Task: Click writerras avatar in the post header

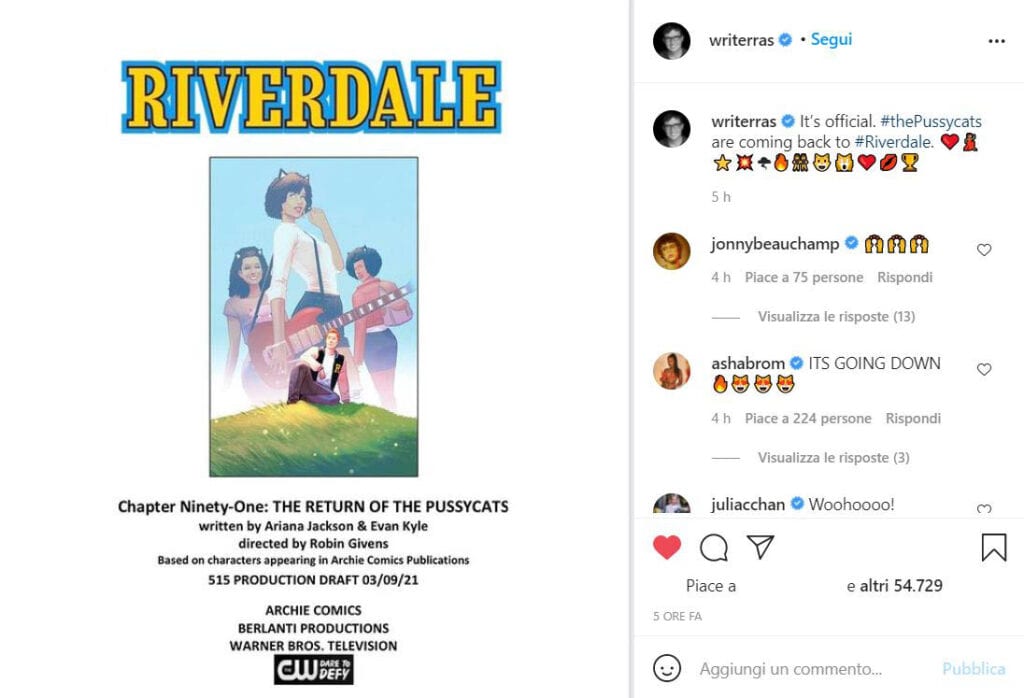Action: click(671, 40)
